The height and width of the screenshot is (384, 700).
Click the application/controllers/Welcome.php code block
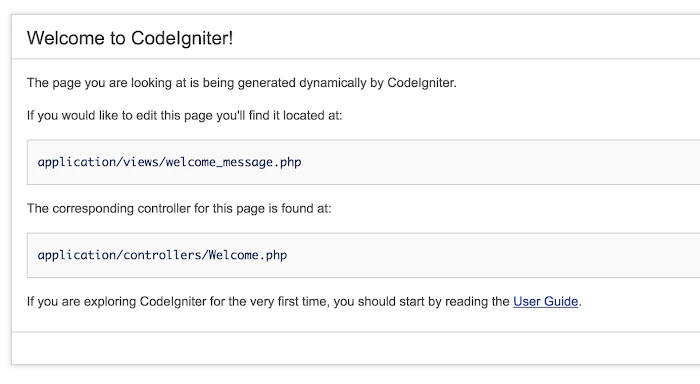tap(363, 255)
